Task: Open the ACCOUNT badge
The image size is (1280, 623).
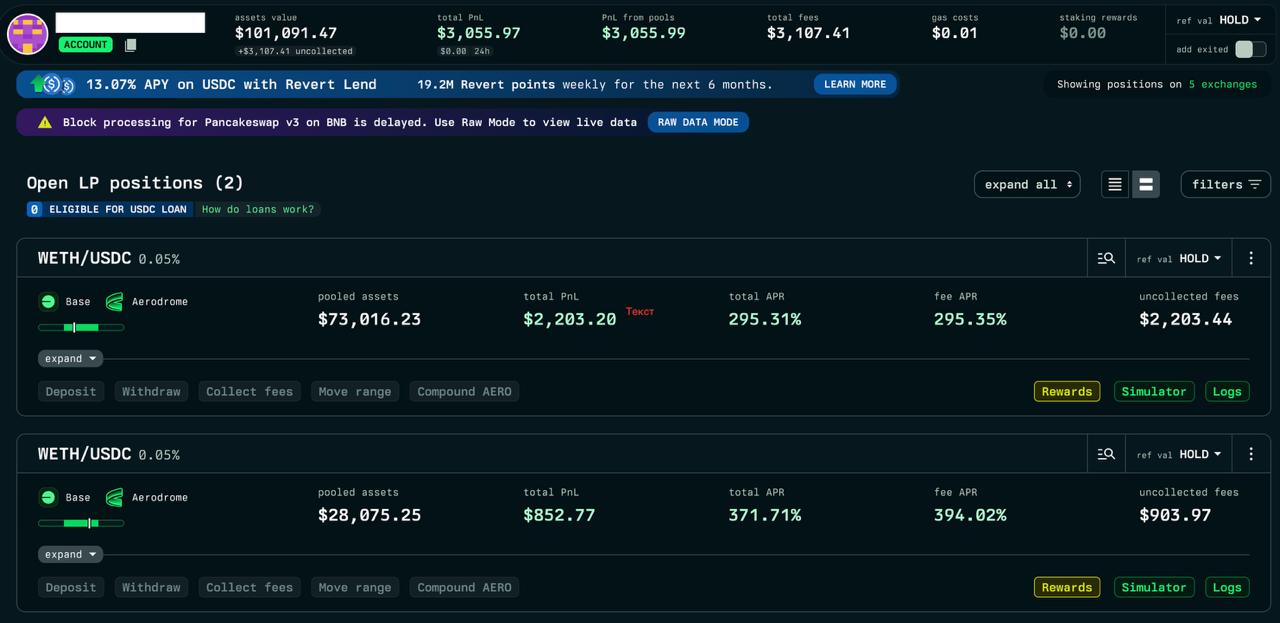Action: pos(86,45)
